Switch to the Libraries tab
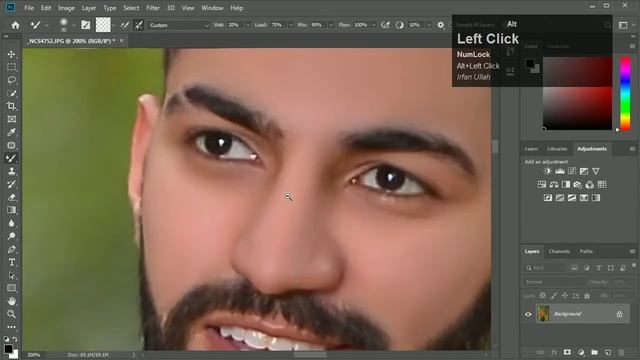This screenshot has height=360, width=640. click(557, 149)
